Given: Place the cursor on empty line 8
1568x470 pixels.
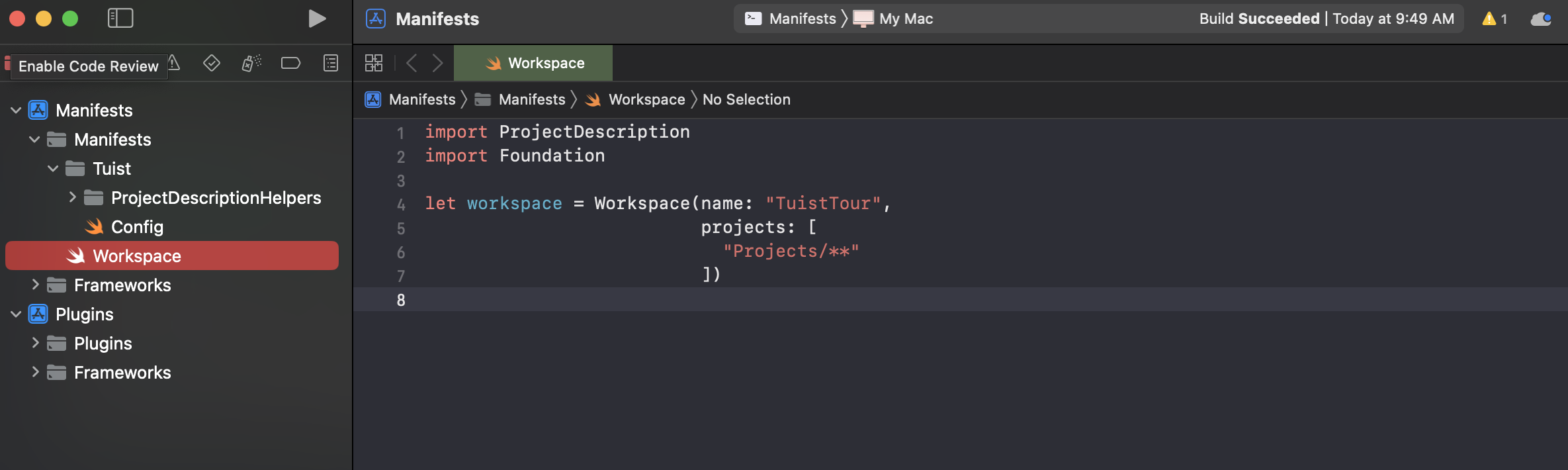Looking at the screenshot, I should click(x=959, y=299).
